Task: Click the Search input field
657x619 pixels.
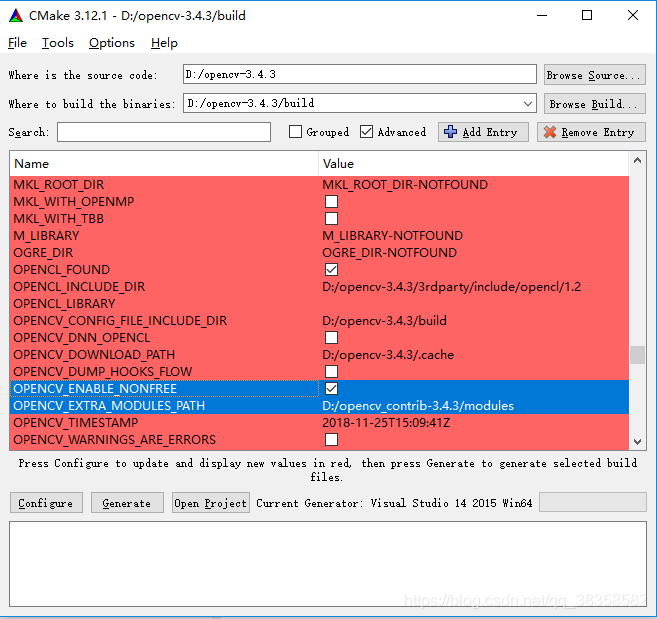Action: click(x=164, y=132)
